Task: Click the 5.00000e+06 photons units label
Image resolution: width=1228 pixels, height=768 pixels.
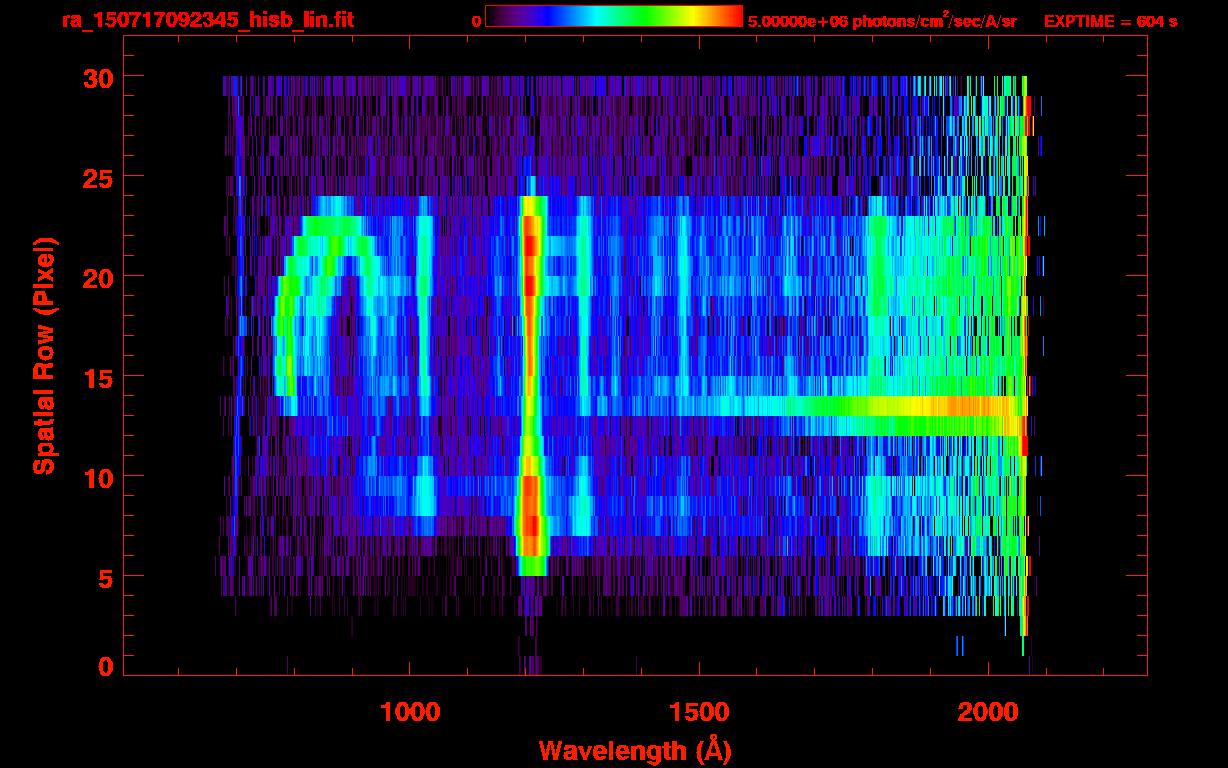Action: 881,20
